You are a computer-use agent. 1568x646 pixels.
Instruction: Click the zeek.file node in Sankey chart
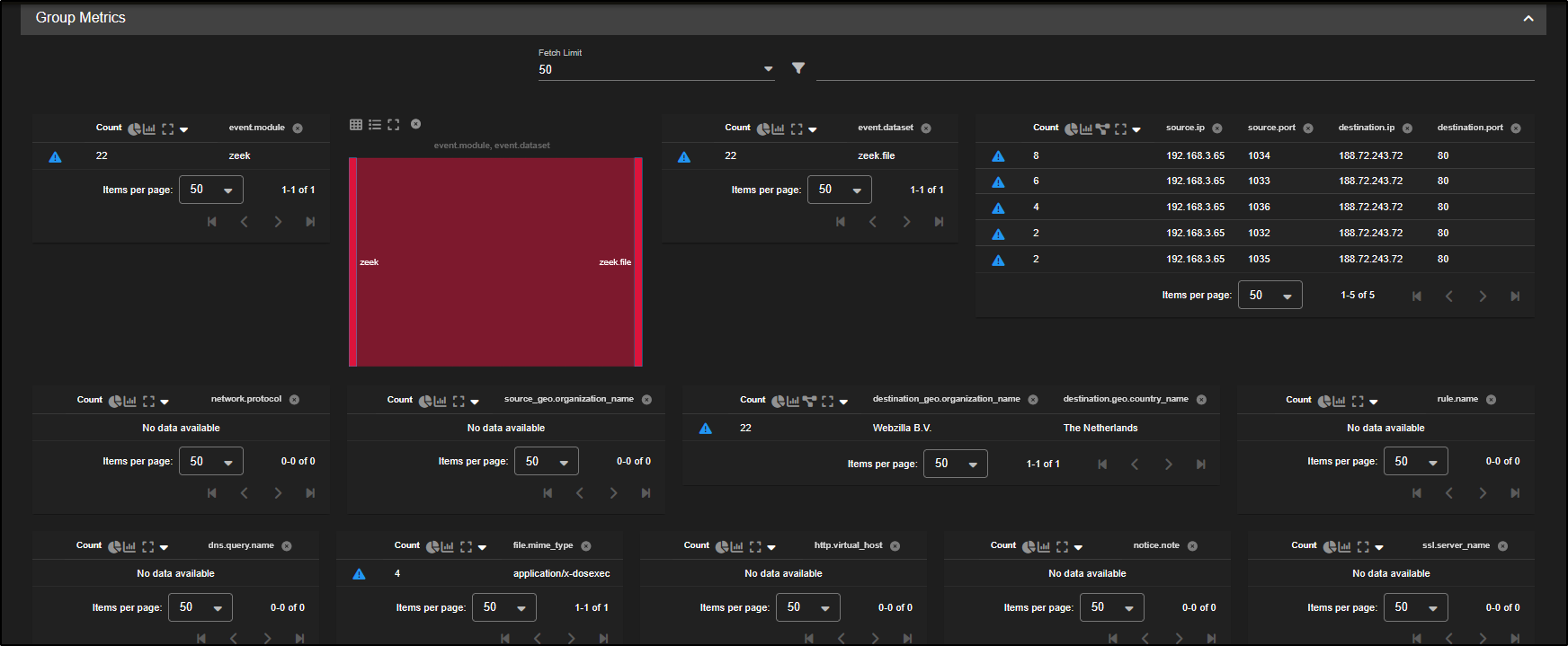[x=637, y=262]
